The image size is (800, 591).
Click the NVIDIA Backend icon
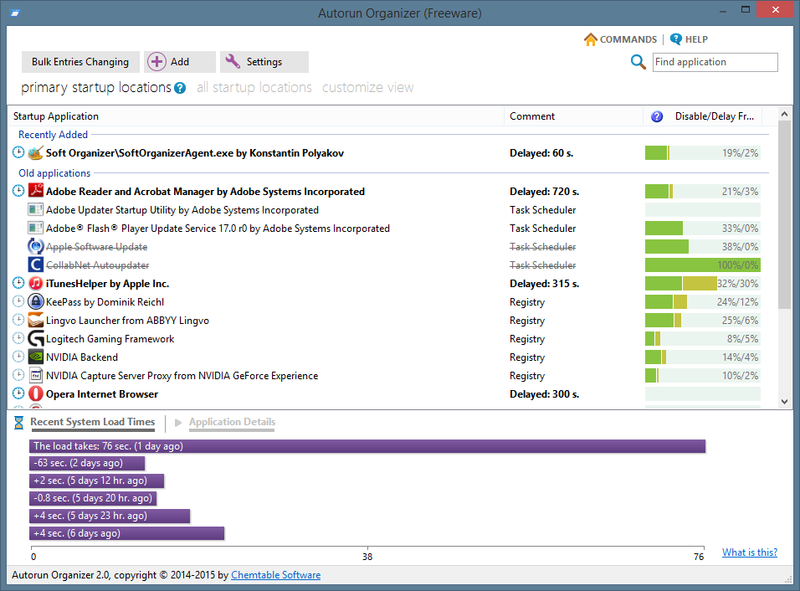[36, 357]
